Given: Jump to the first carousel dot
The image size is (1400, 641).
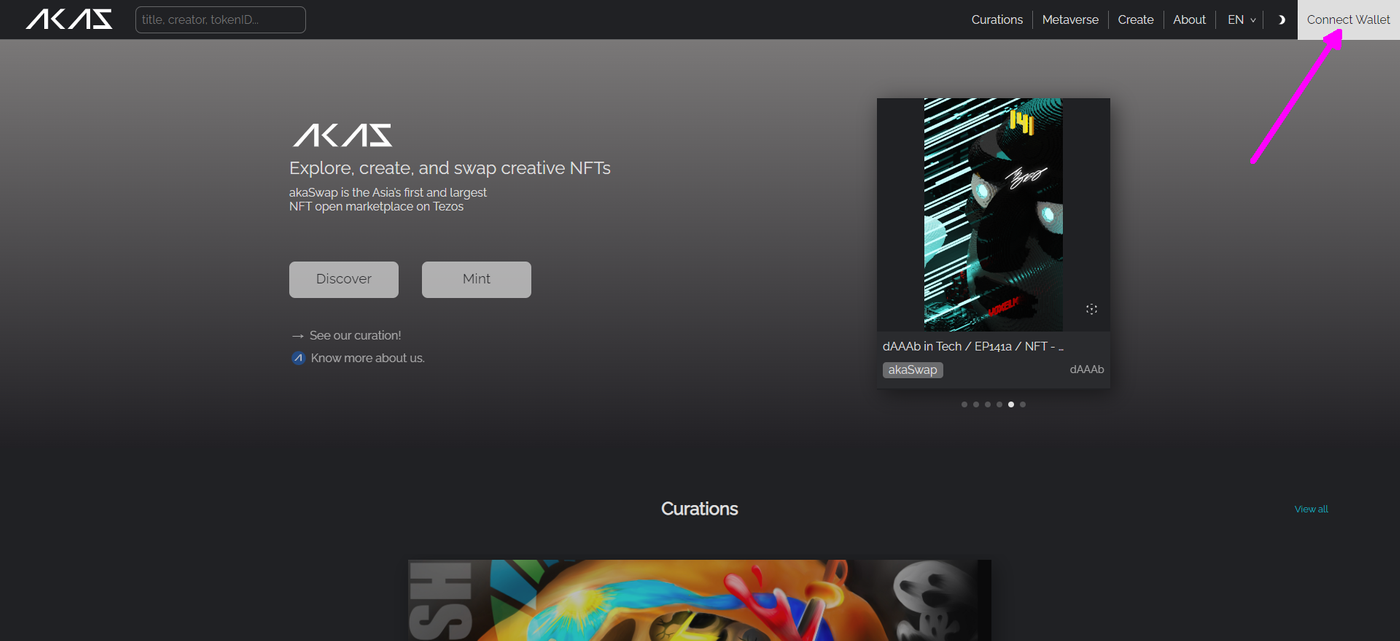Looking at the screenshot, I should pos(964,405).
